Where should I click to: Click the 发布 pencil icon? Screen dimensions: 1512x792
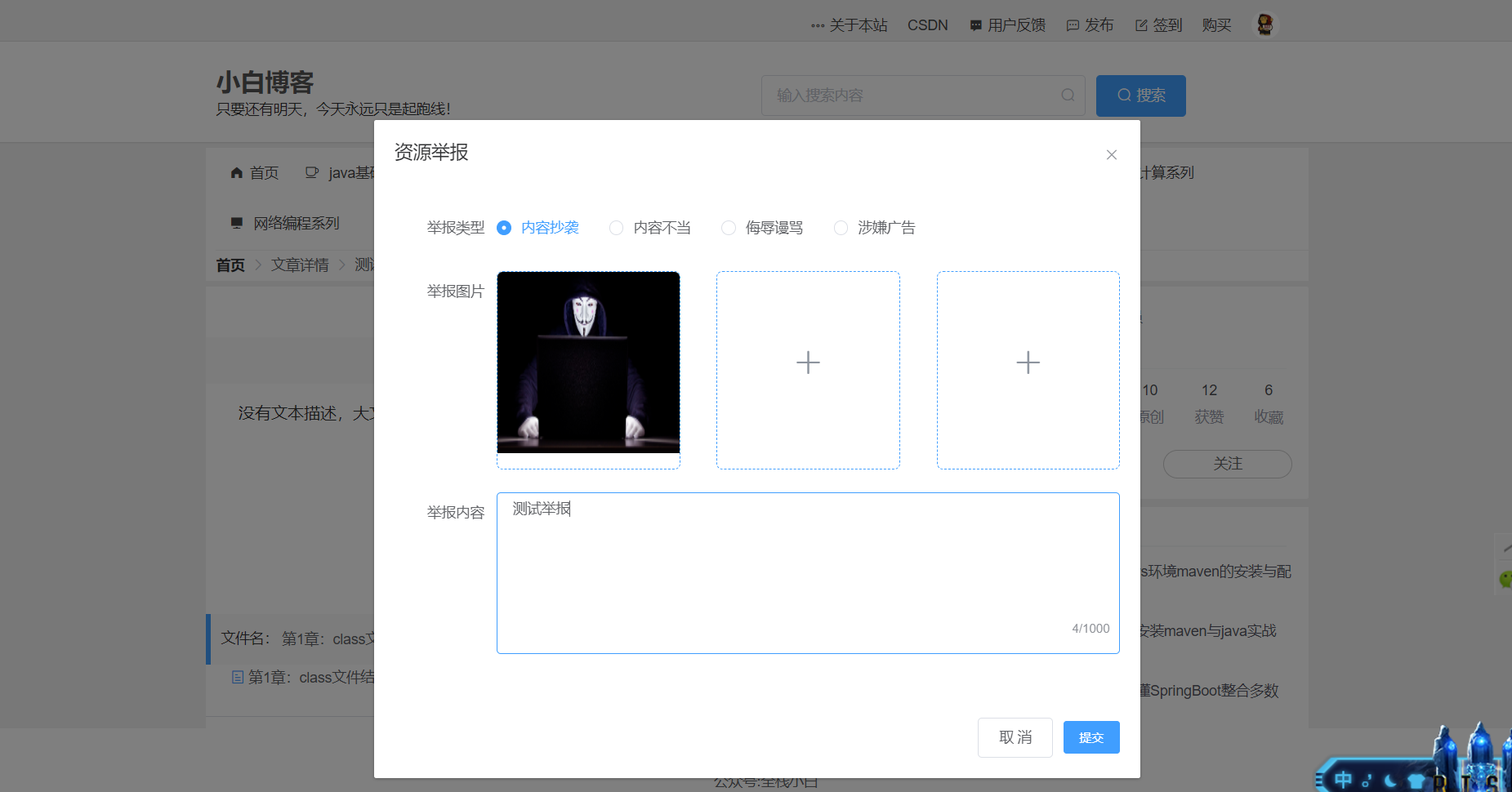pyautogui.click(x=1072, y=24)
